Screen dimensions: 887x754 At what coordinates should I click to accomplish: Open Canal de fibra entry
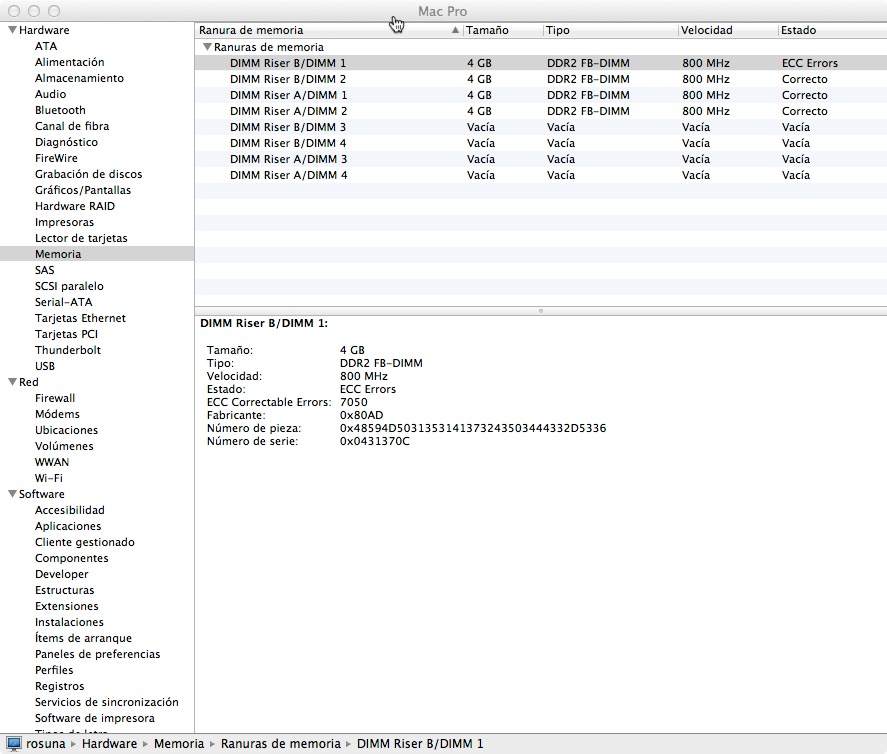pos(72,126)
